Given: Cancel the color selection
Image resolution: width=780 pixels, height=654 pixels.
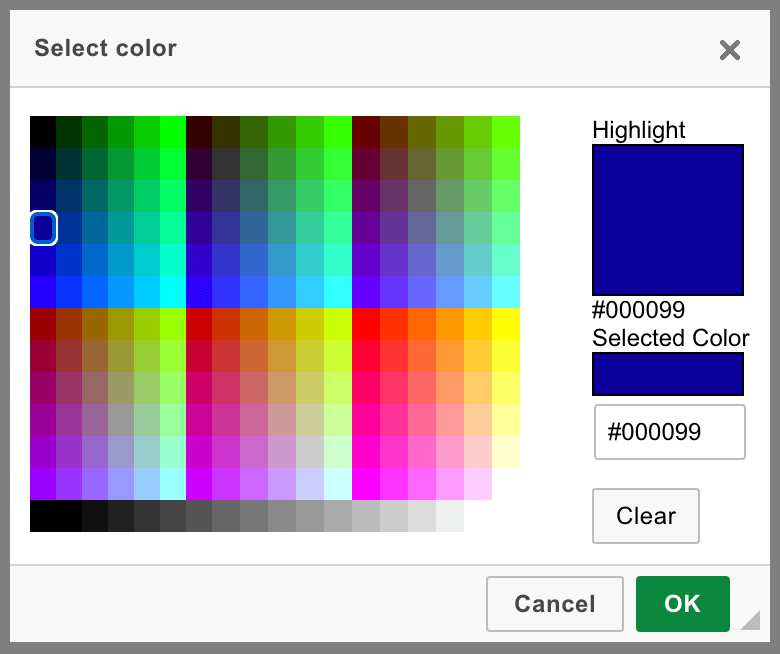Looking at the screenshot, I should [x=555, y=604].
